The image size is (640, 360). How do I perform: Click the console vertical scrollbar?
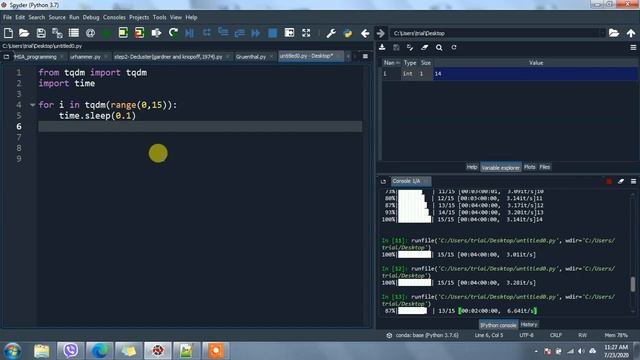(x=633, y=284)
